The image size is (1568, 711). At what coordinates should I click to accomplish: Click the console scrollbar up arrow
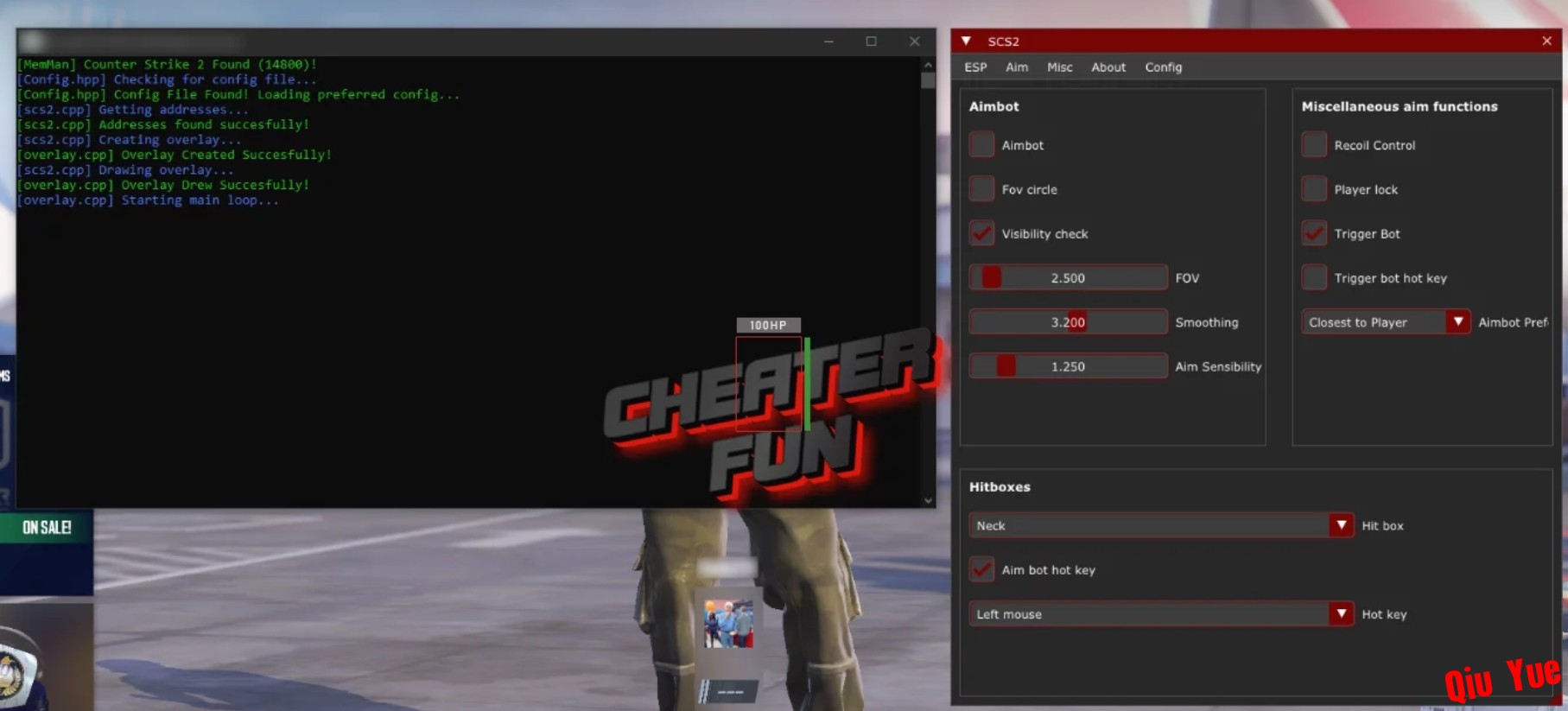click(928, 65)
